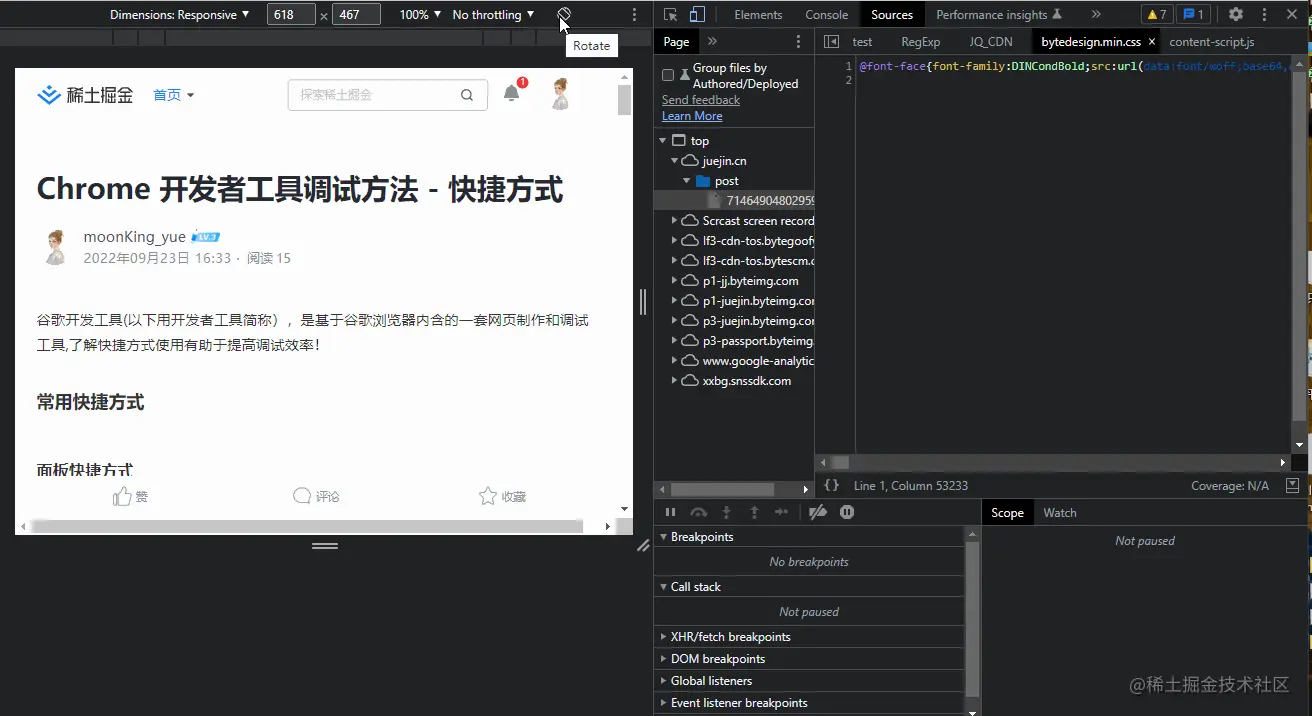This screenshot has height=716, width=1312.
Task: Open the 100% zoom dropdown
Action: click(x=420, y=15)
